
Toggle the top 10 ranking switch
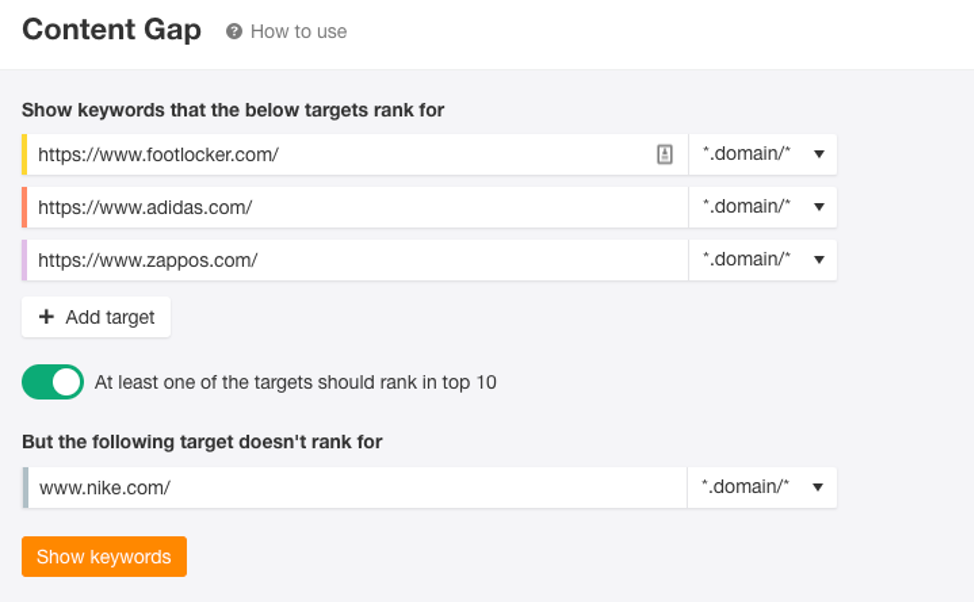53,382
